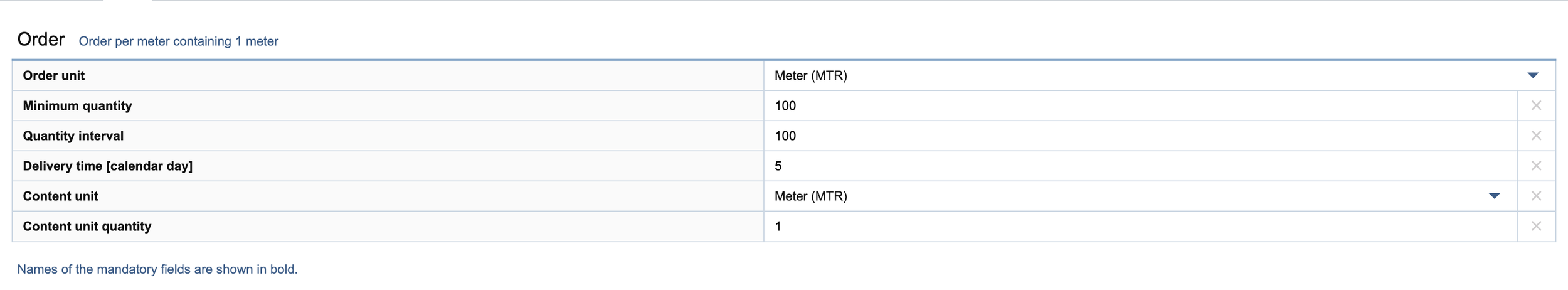Expand the Content unit dropdown arrow
Screen dimensions: 1568x290
tap(1494, 196)
